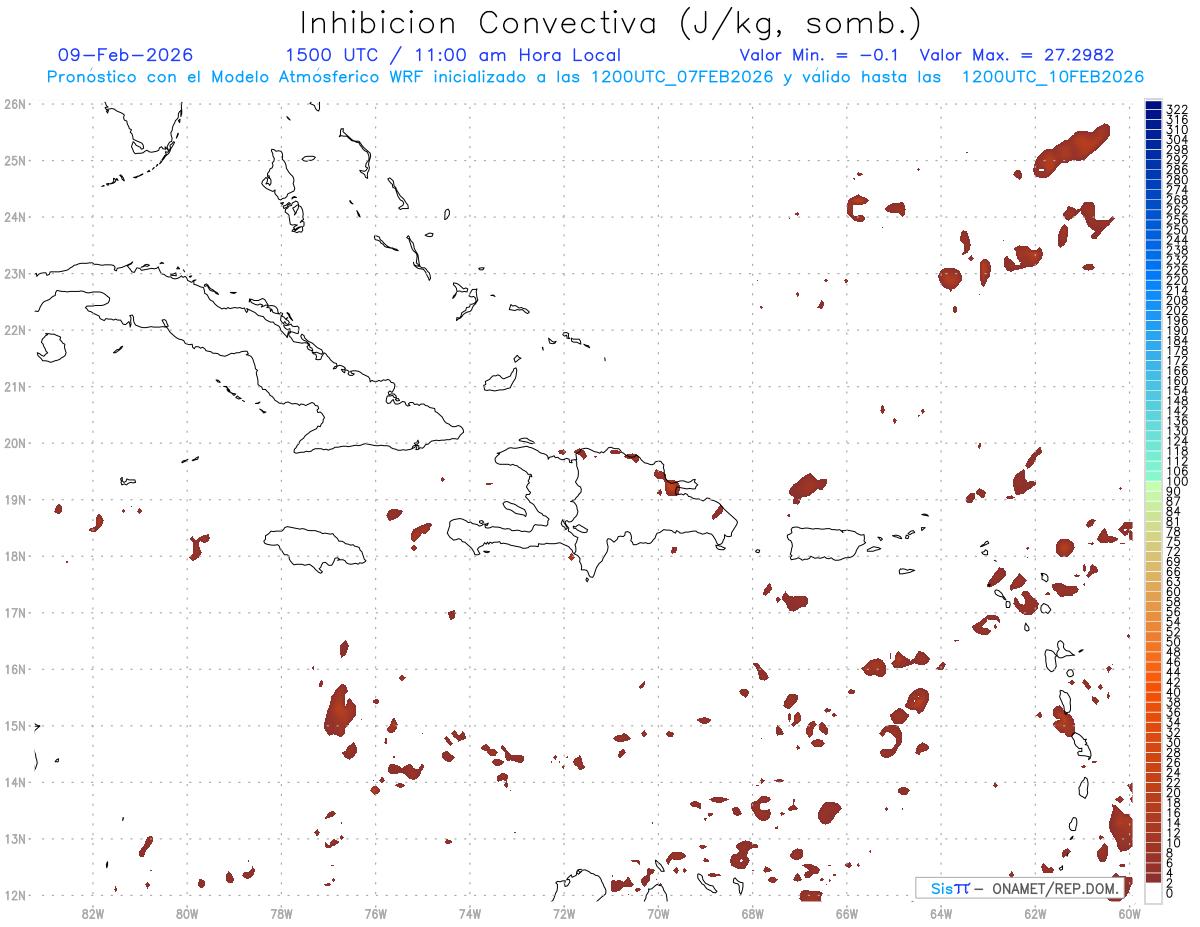
Task: Click the Puerto Rico island outline
Action: [x=828, y=544]
